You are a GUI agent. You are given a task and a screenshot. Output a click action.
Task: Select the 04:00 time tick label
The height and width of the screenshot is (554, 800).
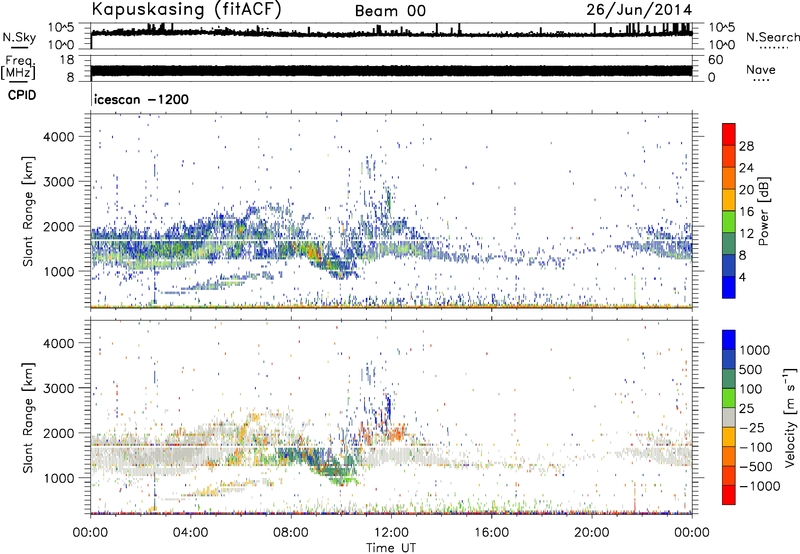tap(190, 532)
